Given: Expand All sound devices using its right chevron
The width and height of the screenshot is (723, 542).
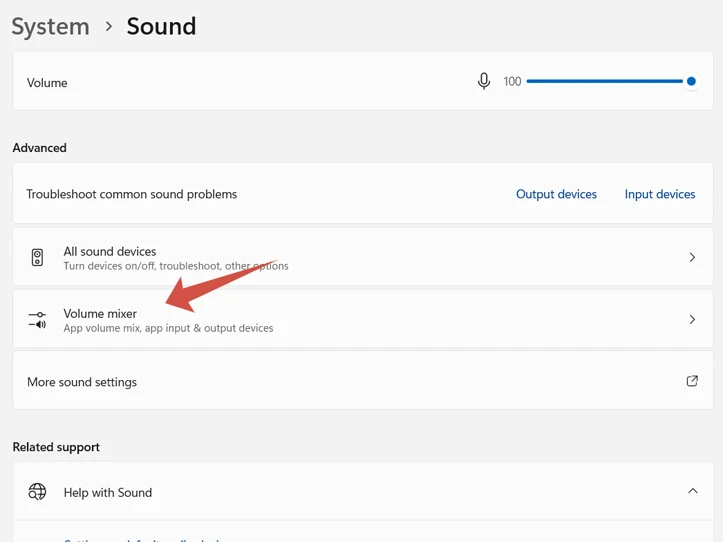Looking at the screenshot, I should coord(692,258).
